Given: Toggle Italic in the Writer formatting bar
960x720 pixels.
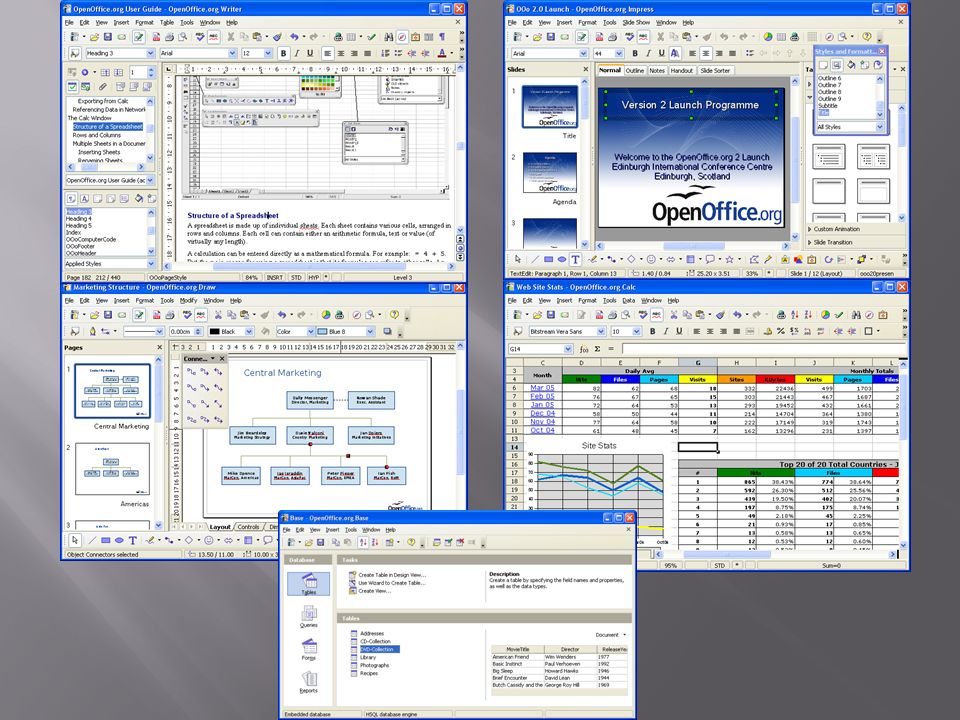Looking at the screenshot, I should click(297, 53).
